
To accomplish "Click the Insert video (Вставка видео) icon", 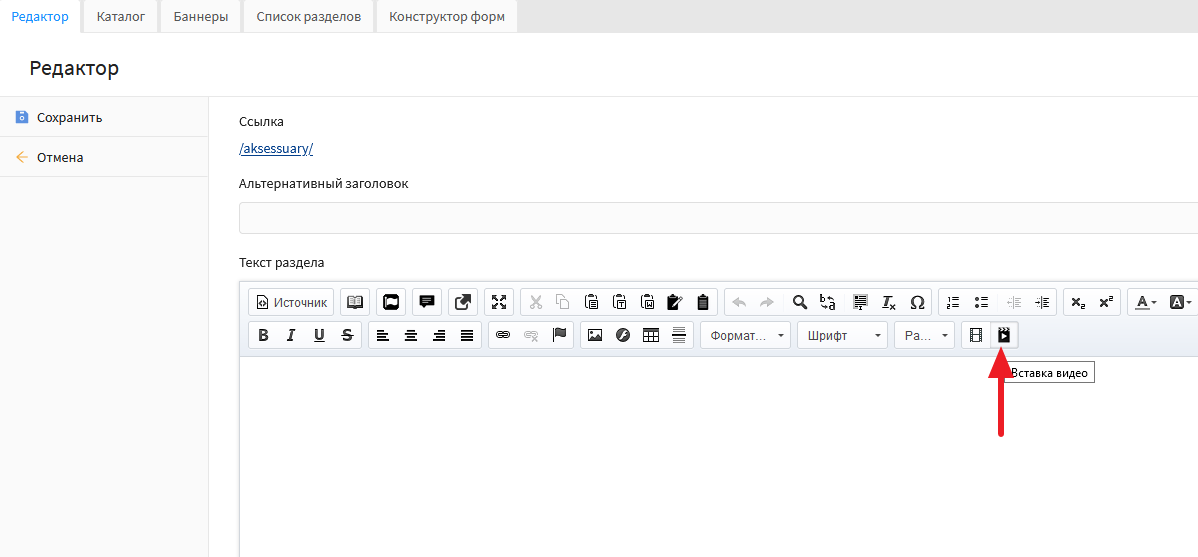I will 1004,335.
